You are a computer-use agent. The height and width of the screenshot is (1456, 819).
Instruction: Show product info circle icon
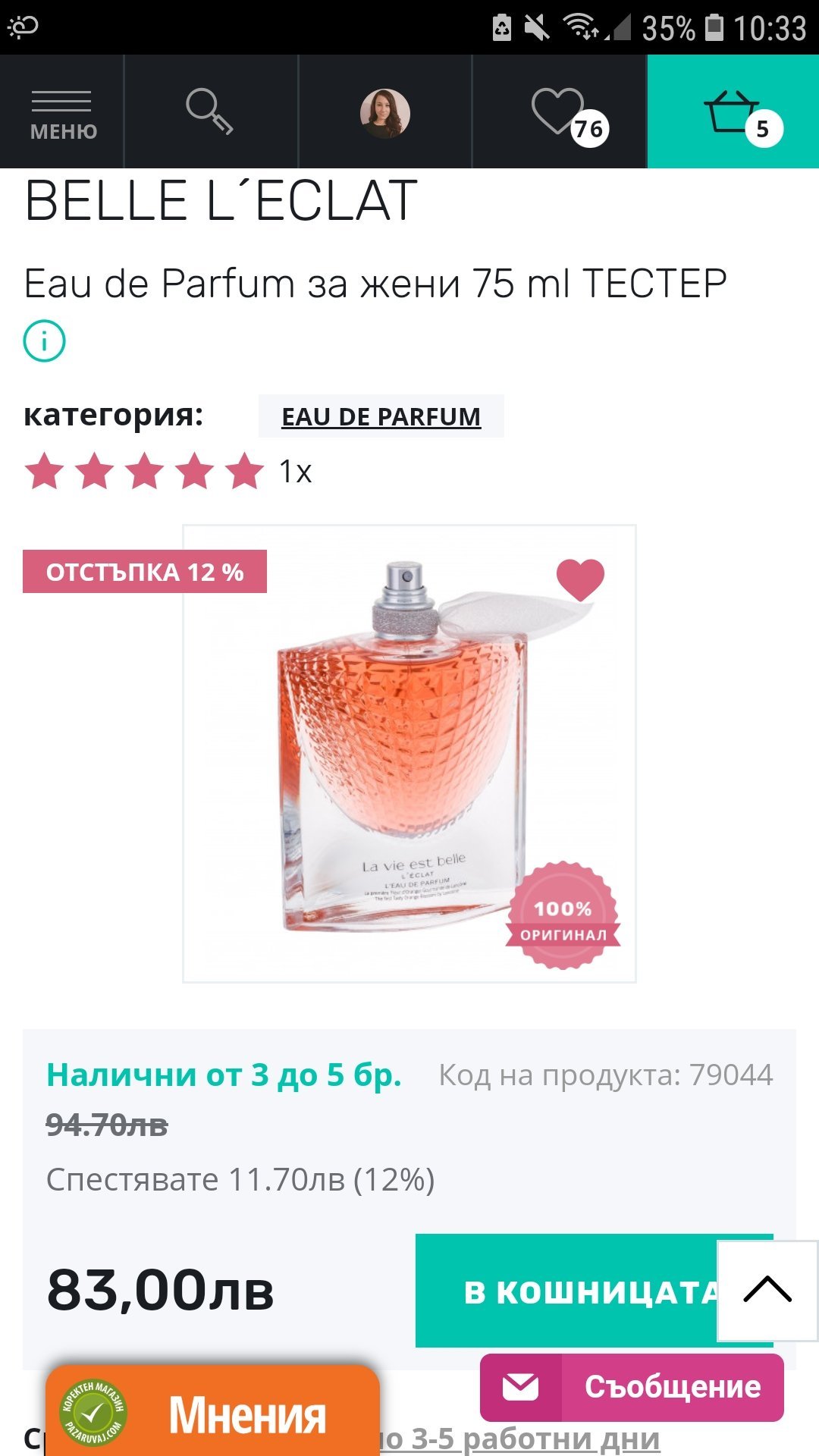(45, 341)
